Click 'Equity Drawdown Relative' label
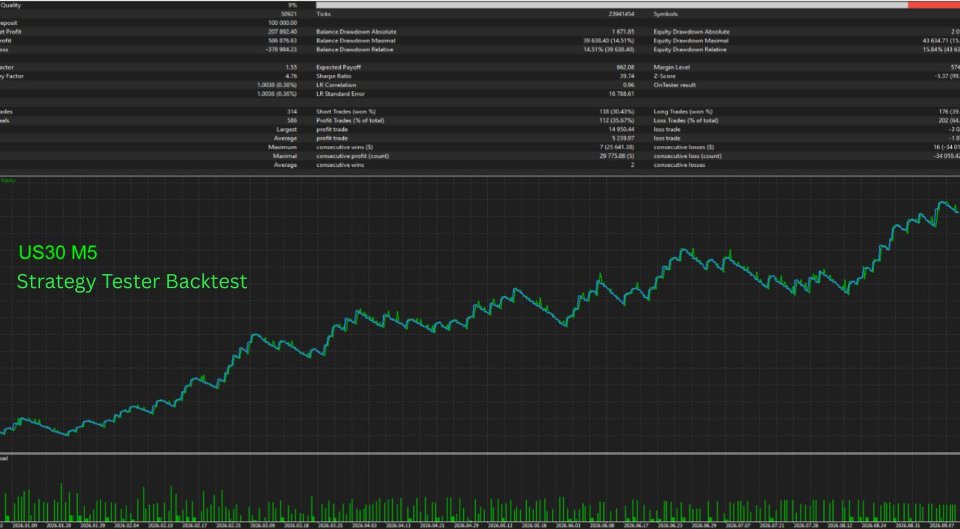 pyautogui.click(x=691, y=50)
